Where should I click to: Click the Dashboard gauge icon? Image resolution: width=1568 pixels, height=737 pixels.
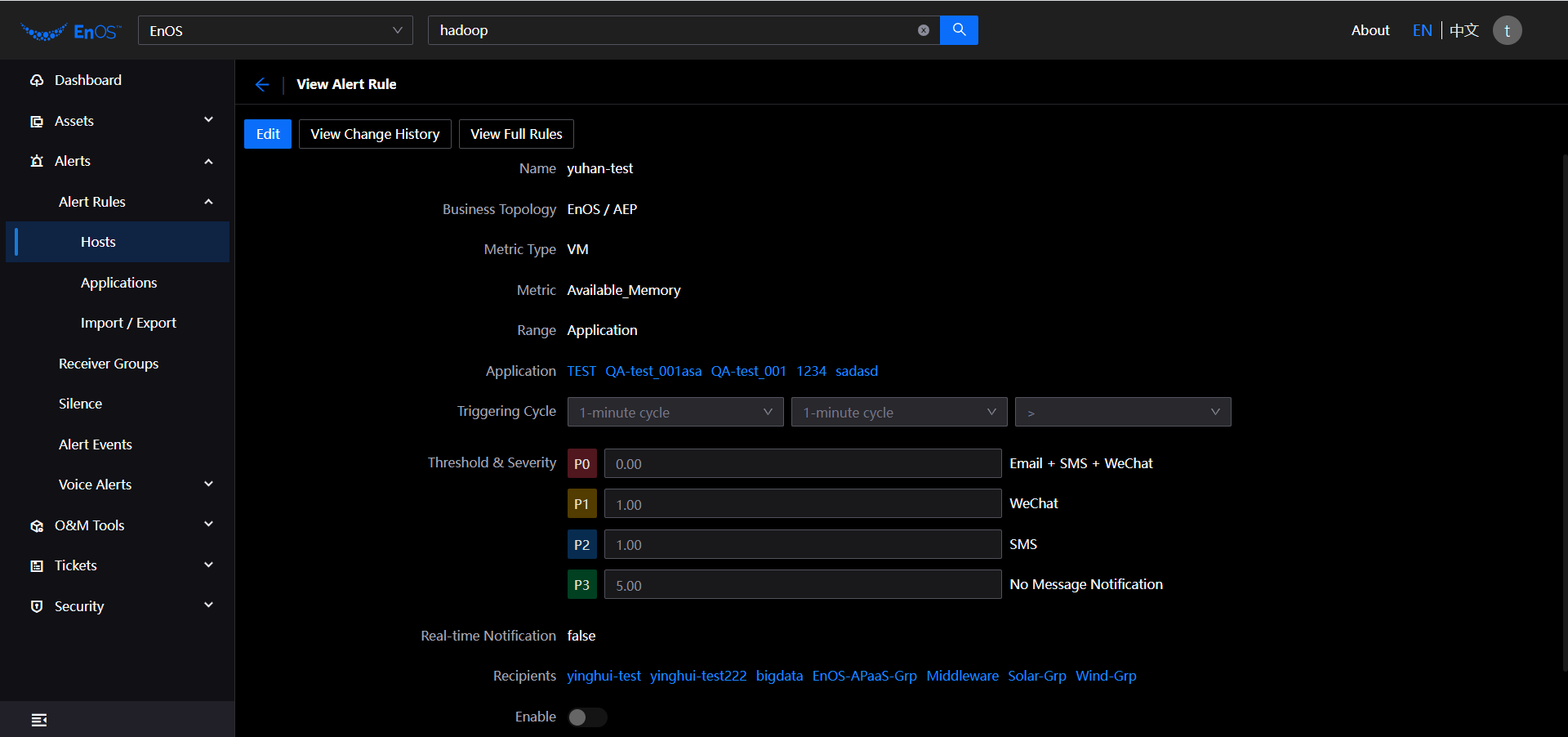point(37,80)
